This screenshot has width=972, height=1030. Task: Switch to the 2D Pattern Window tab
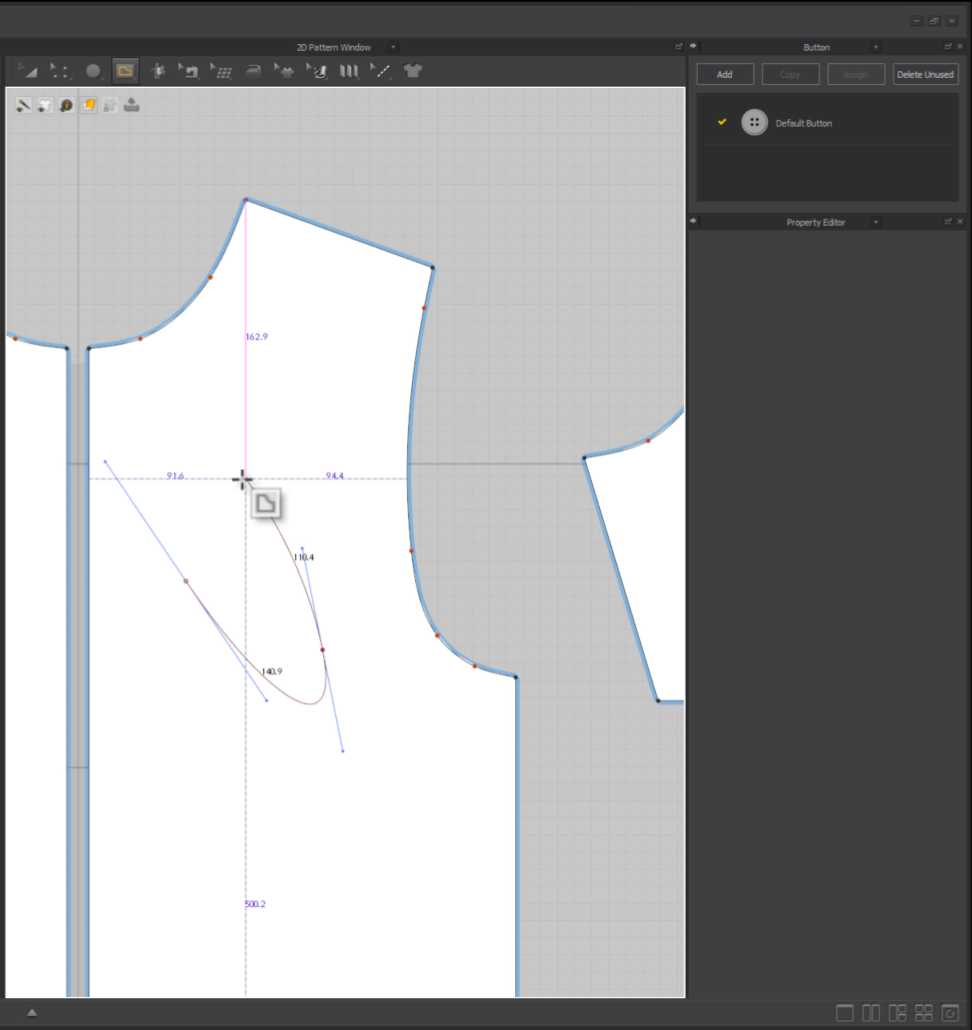point(335,46)
